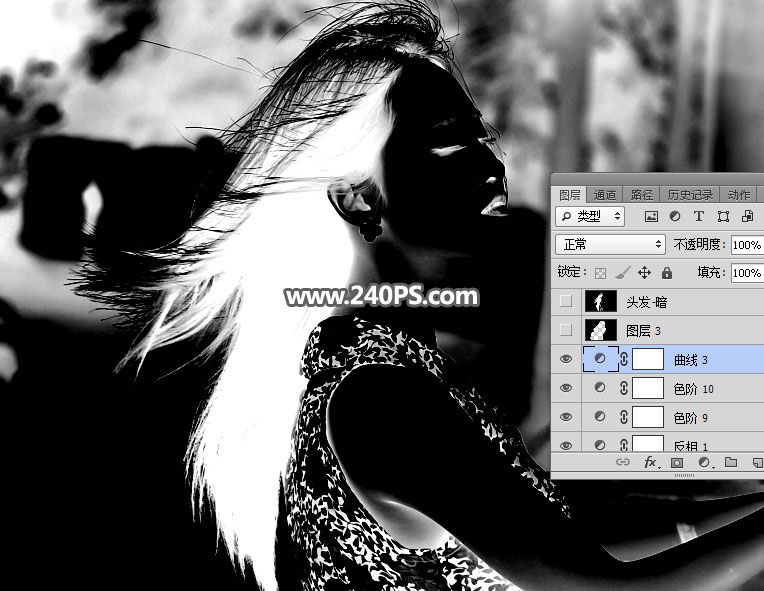This screenshot has height=591, width=764.
Task: Click the 曲线 3 curves adjustment icon
Action: [x=600, y=359]
